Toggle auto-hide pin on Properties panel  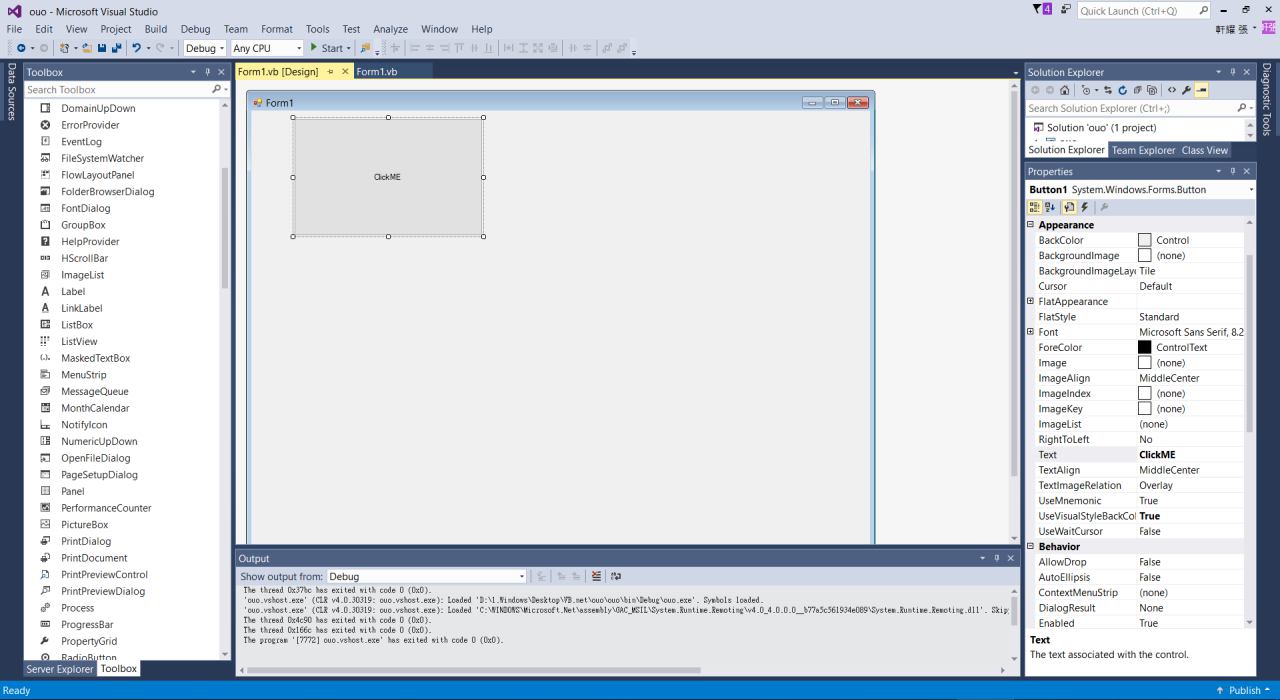pos(1233,171)
